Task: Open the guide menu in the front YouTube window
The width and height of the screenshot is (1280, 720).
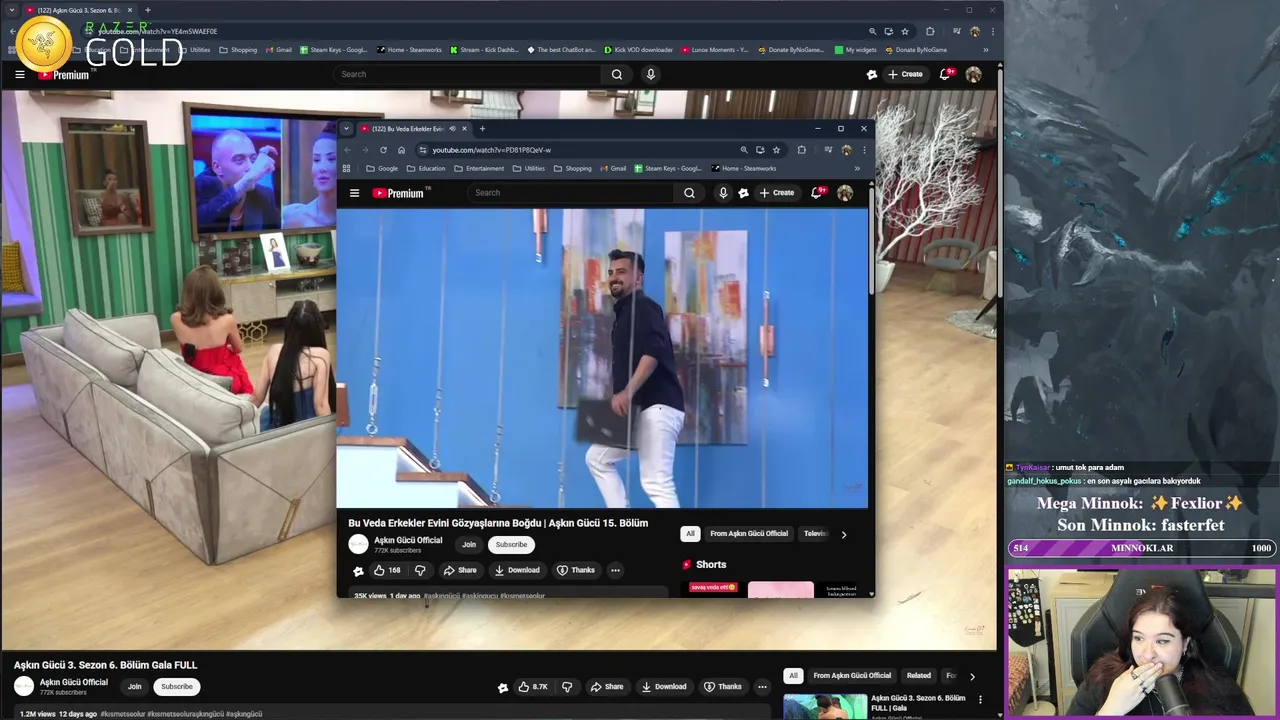Action: tap(354, 193)
